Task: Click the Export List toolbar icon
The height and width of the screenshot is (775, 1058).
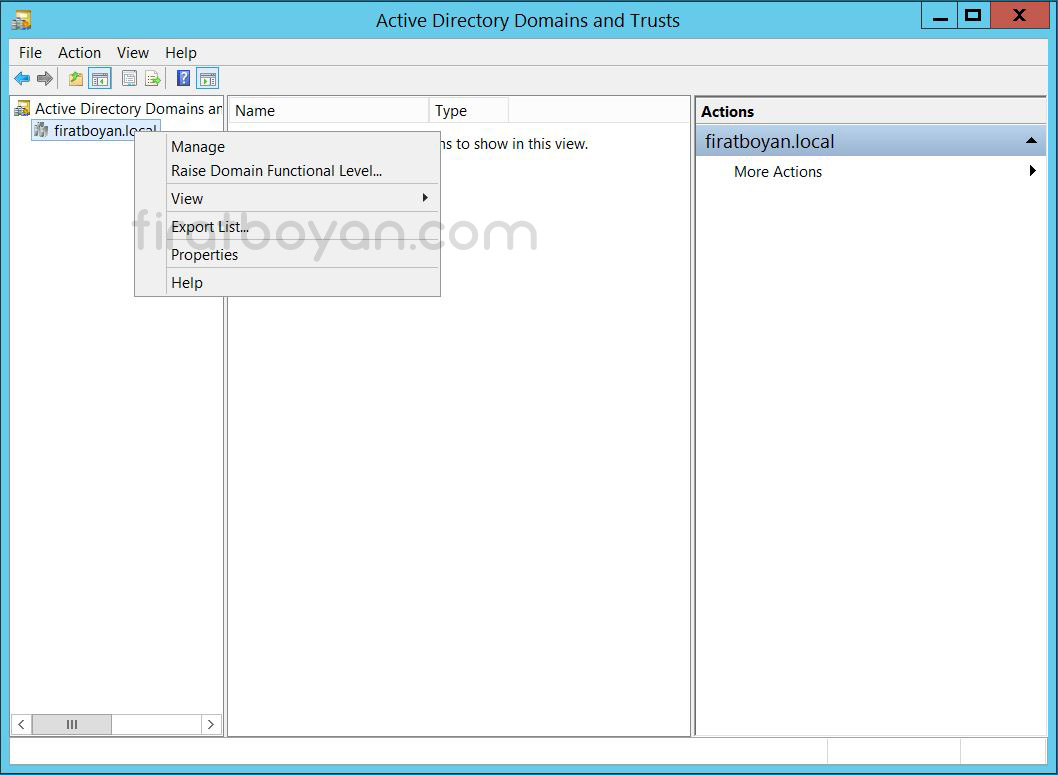Action: pos(153,79)
